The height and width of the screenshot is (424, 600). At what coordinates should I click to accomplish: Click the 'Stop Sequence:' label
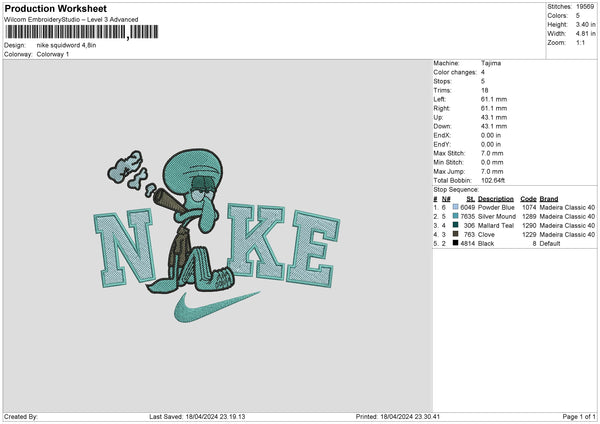tap(456, 189)
